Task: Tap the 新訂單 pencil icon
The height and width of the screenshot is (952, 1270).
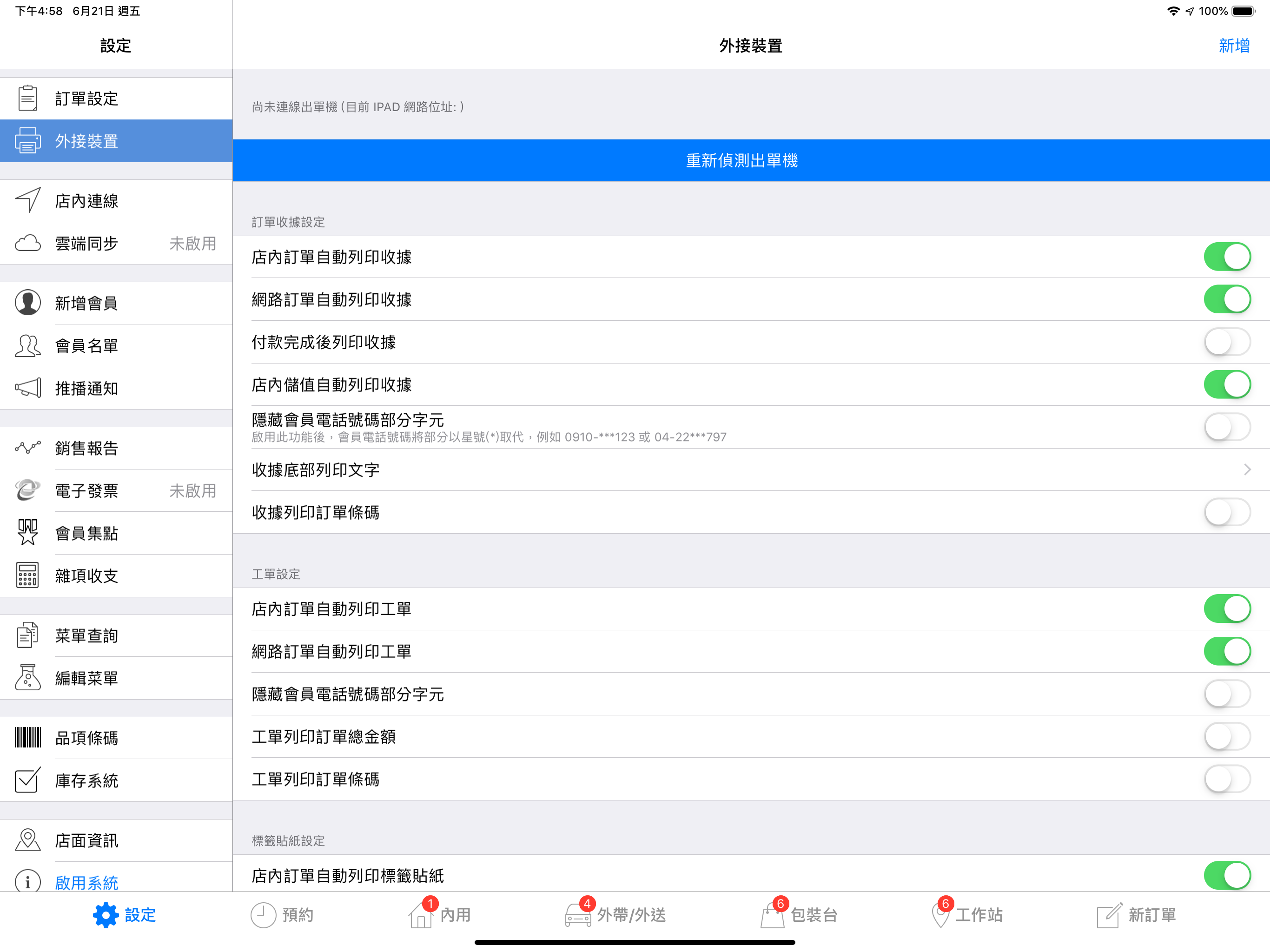Action: 1109,915
